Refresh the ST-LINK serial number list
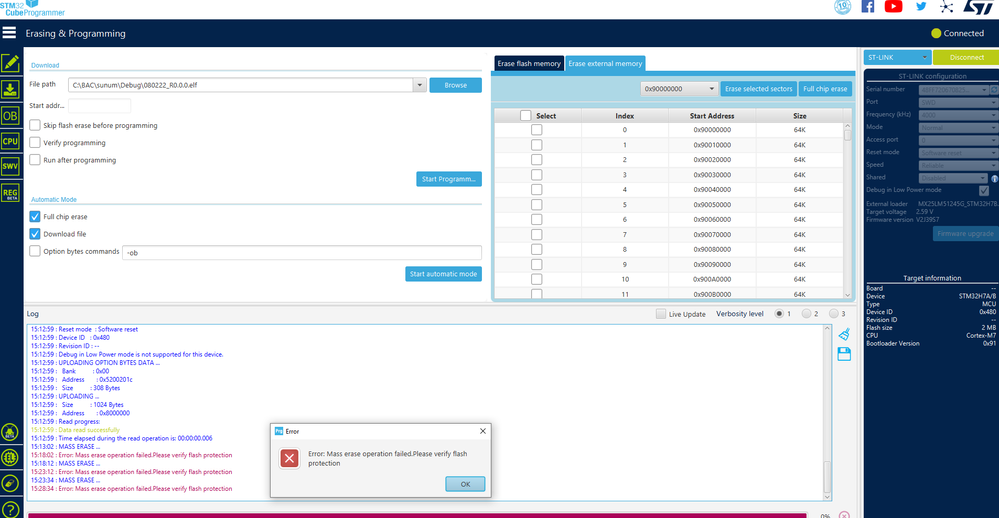999x518 pixels. (995, 89)
